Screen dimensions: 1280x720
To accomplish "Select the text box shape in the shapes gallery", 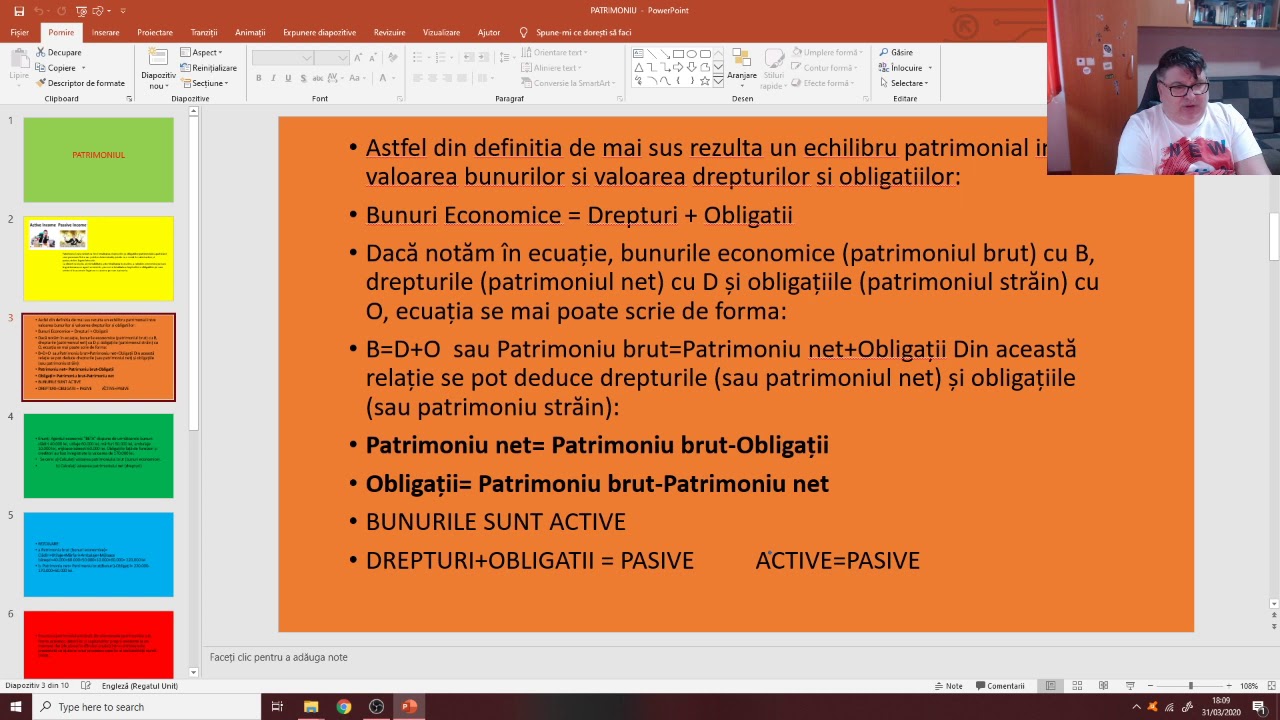I will 638,54.
